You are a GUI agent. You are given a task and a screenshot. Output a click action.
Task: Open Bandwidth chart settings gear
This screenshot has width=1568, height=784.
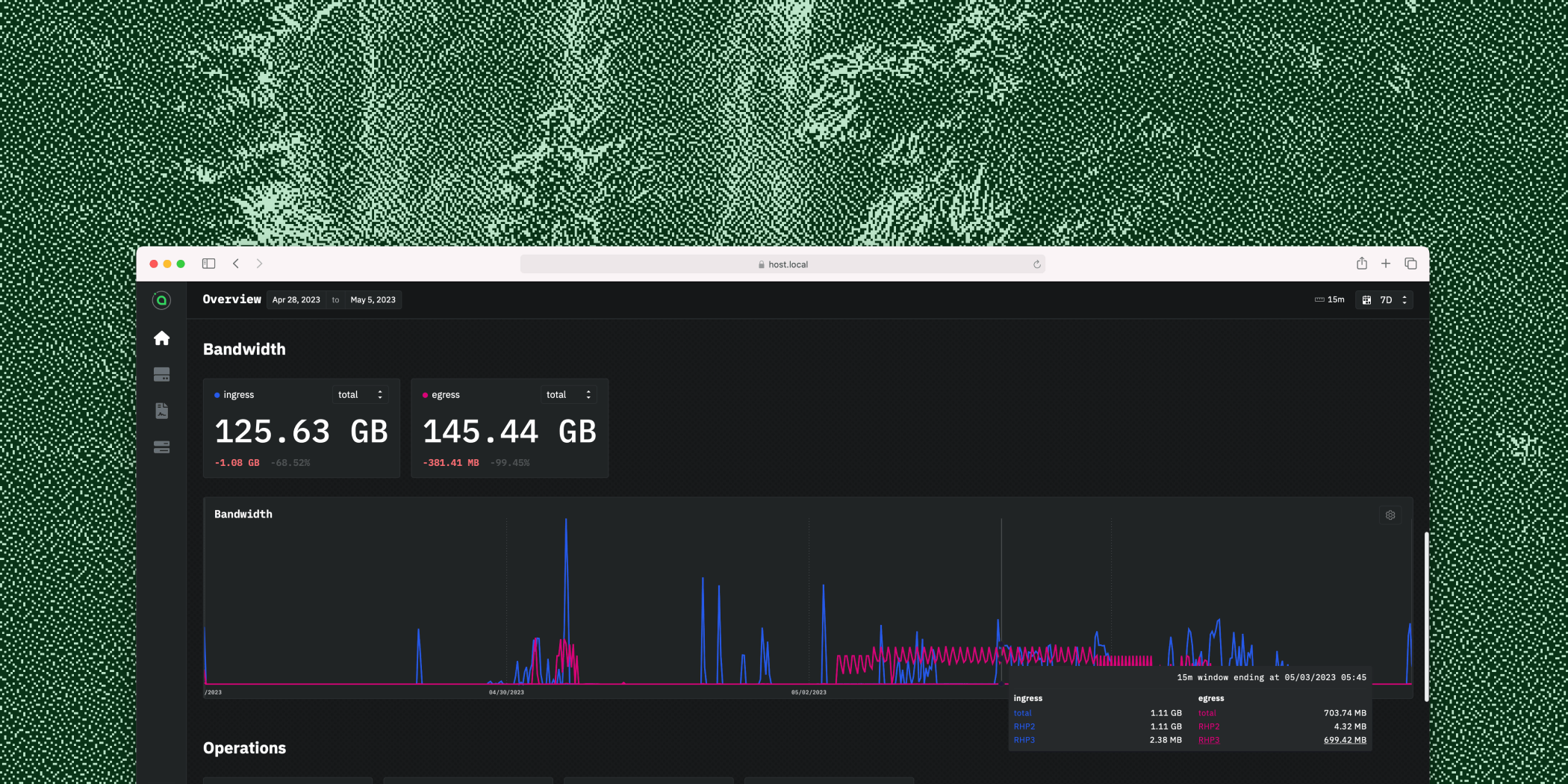1390,515
